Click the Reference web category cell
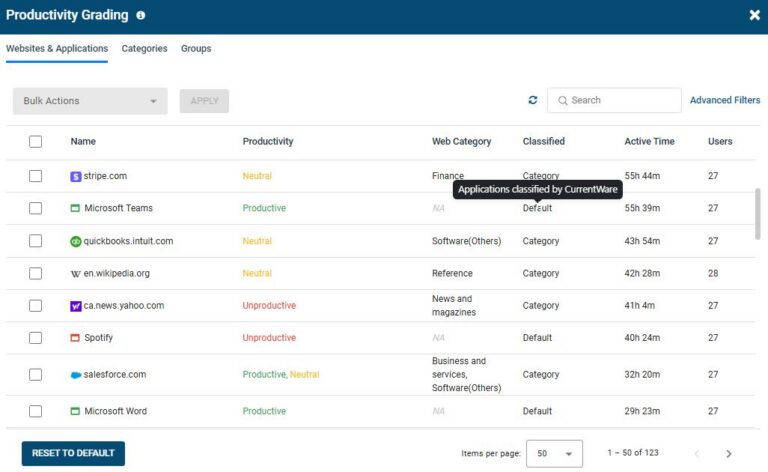Image resolution: width=768 pixels, height=472 pixels. coord(452,273)
